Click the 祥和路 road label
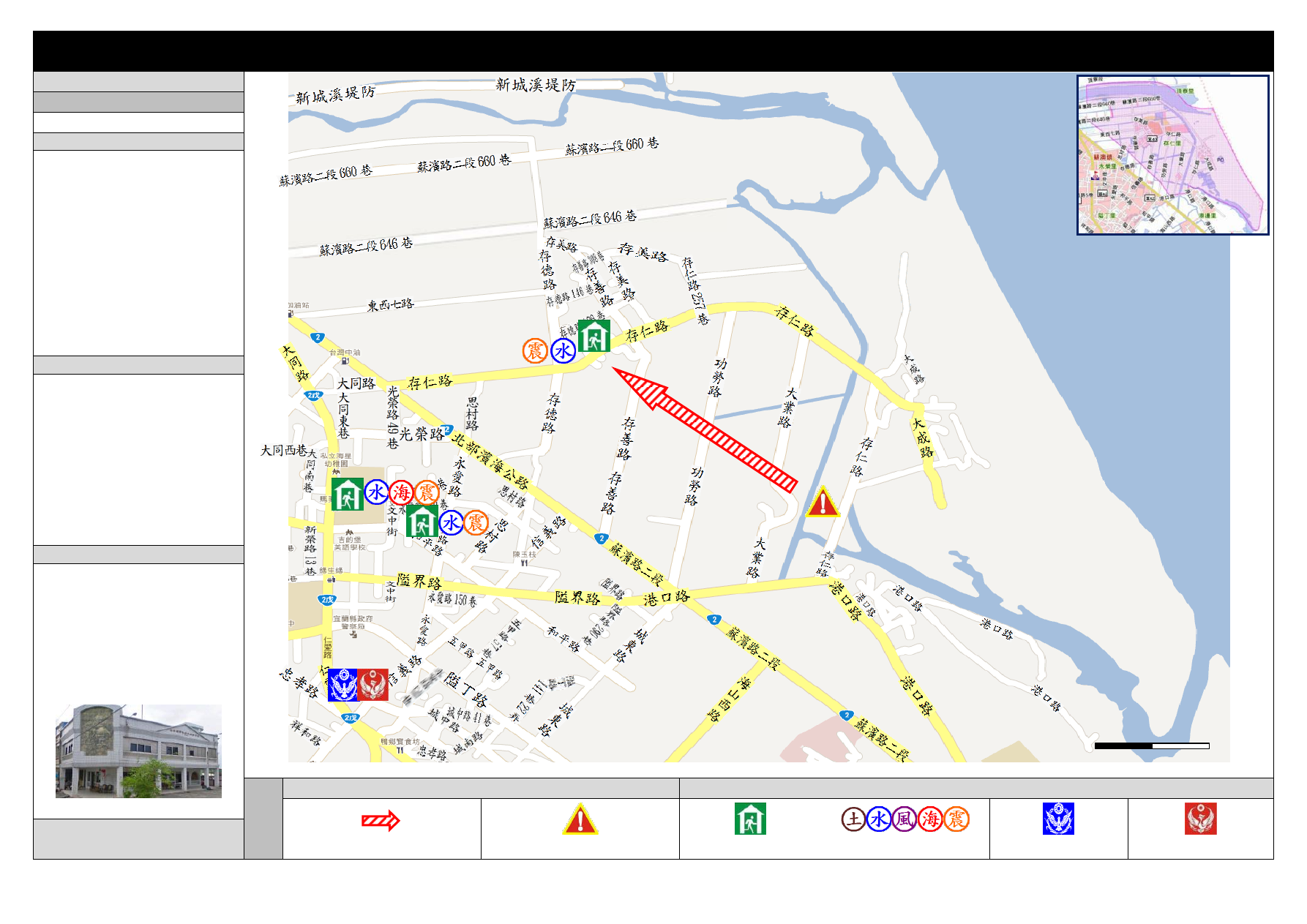 [x=306, y=732]
